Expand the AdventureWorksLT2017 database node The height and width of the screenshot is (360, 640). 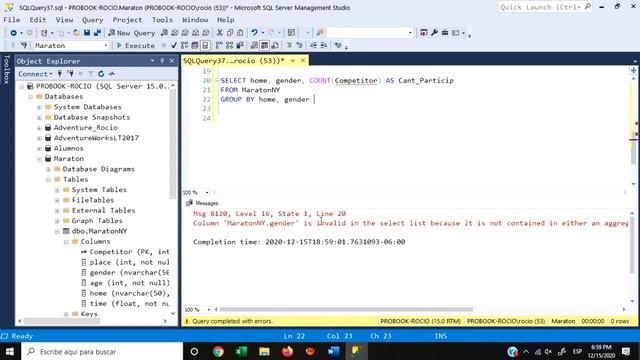pyautogui.click(x=39, y=138)
